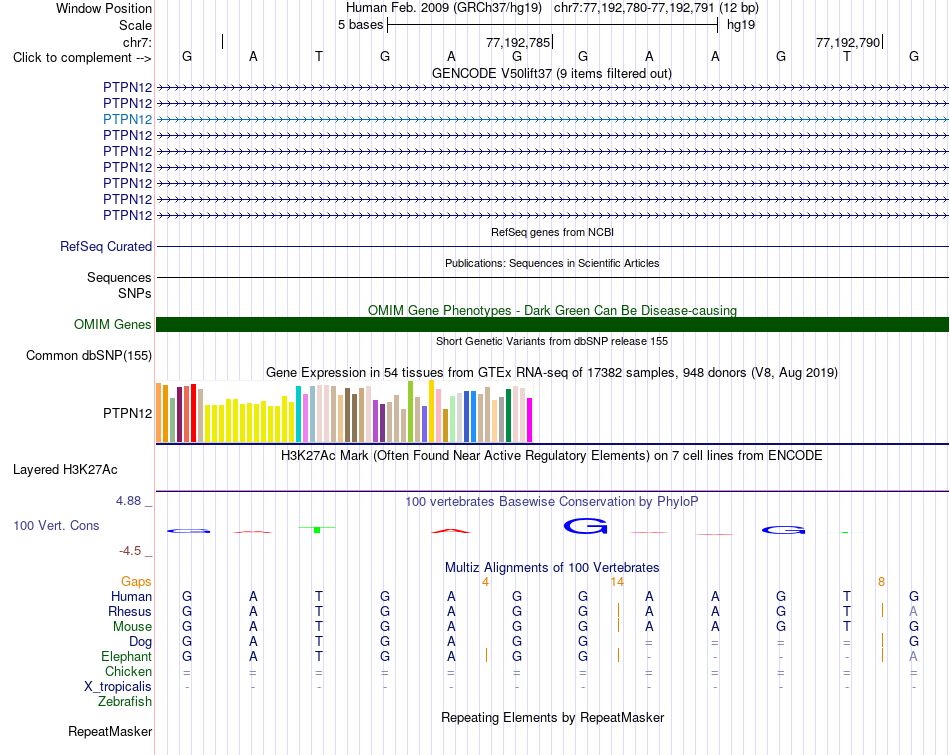Click the Common dbSNP(155) track label
This screenshot has height=755, width=950.
point(88,356)
